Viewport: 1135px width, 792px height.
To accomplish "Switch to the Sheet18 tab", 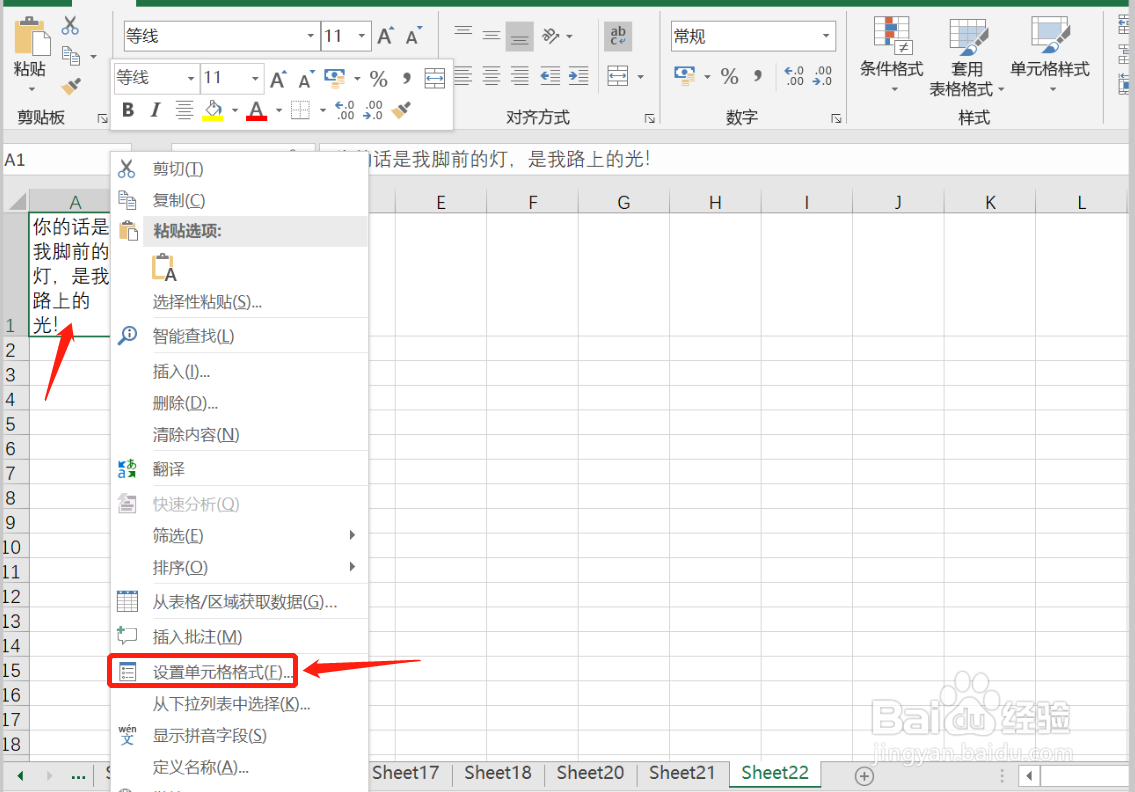I will 498,773.
